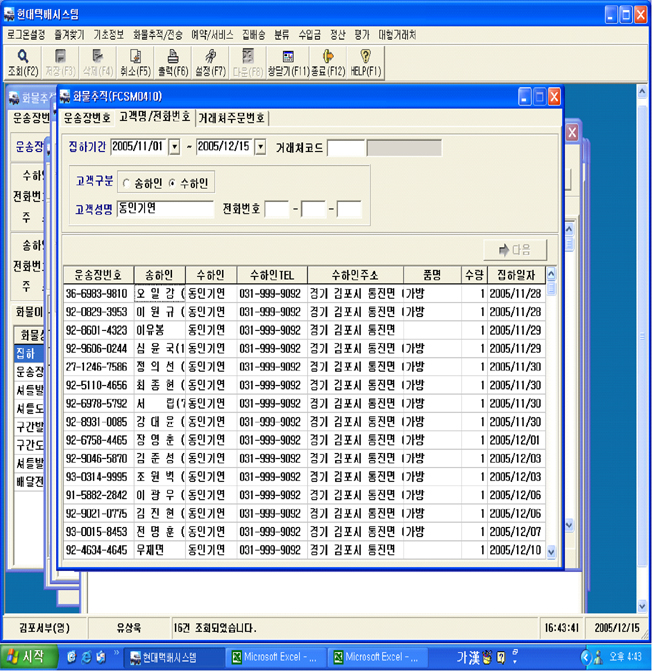Viewport: 652px width, 671px height.
Task: Click the 출력(F6) print toolbar icon
Action: 172,61
